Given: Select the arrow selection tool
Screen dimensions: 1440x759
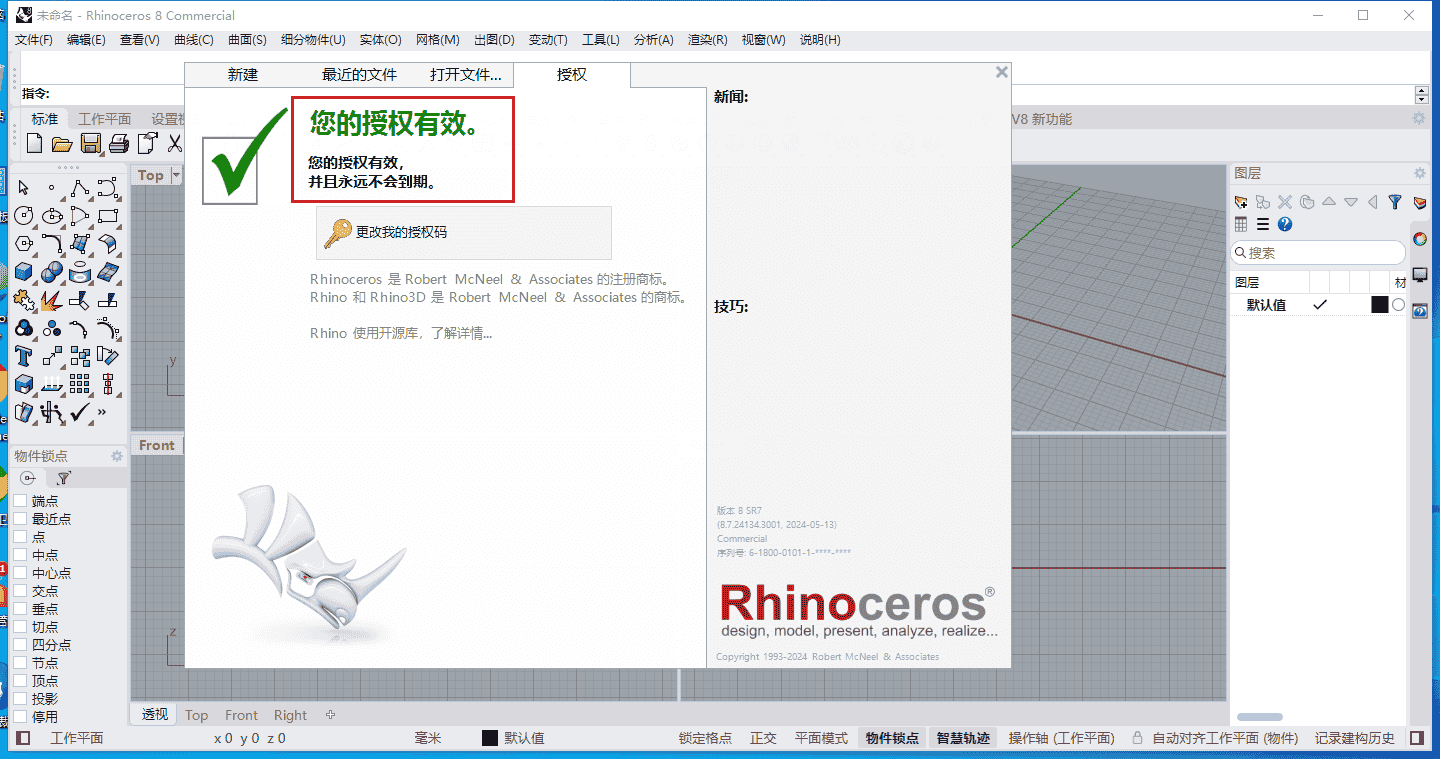Looking at the screenshot, I should click(x=22, y=187).
